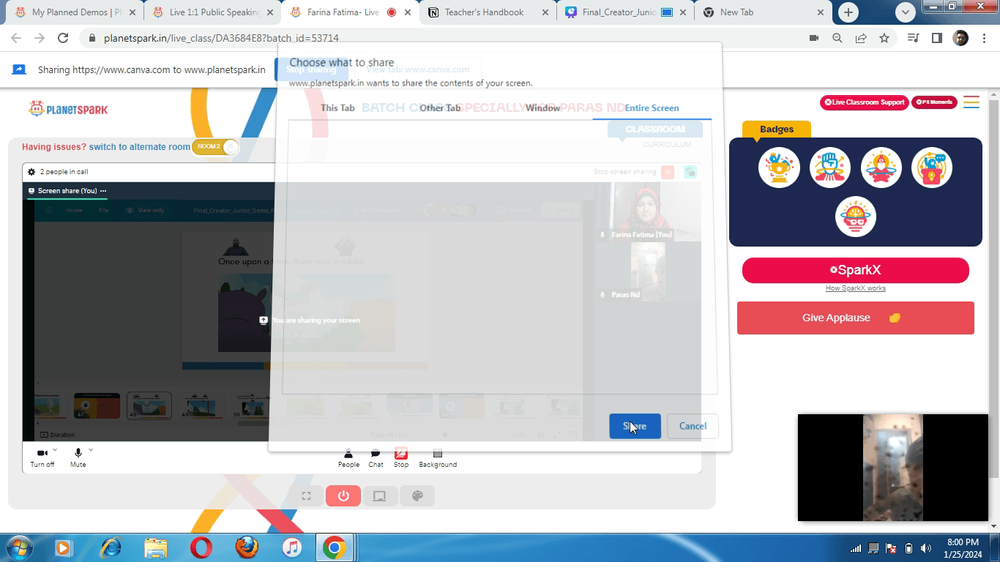Reload the current page
The image size is (1000, 562).
tap(62, 38)
